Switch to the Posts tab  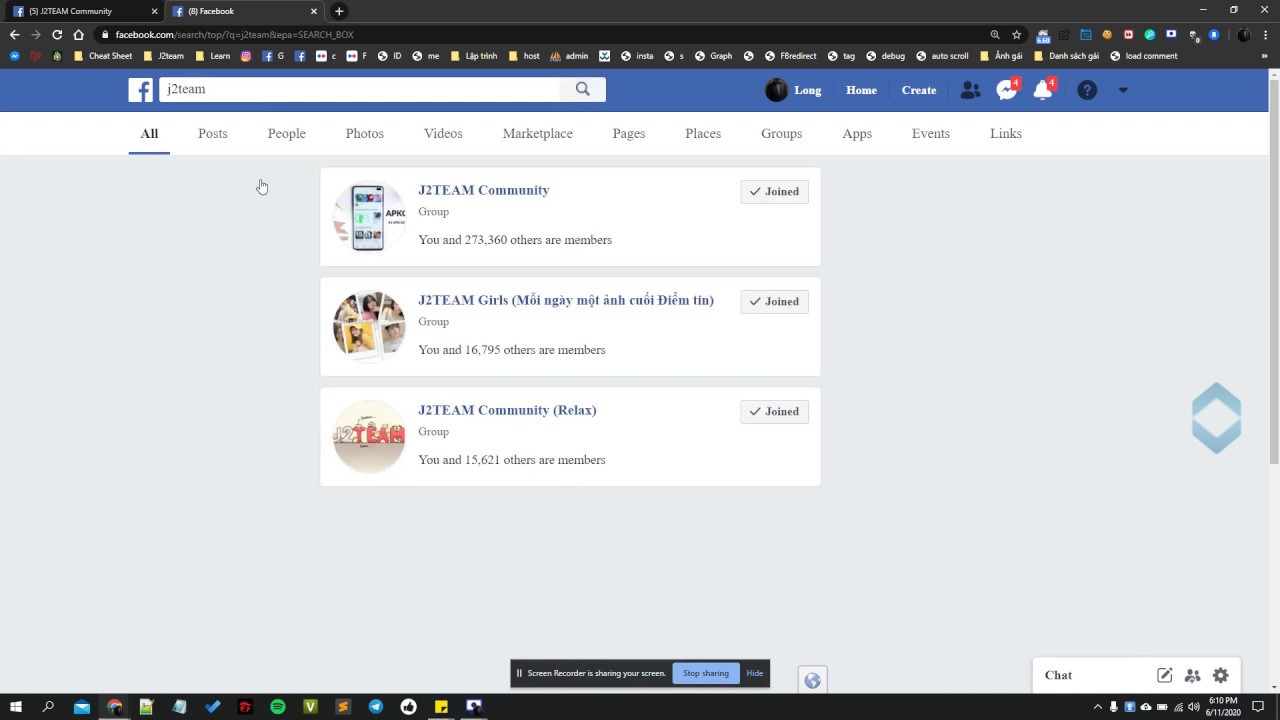(213, 133)
